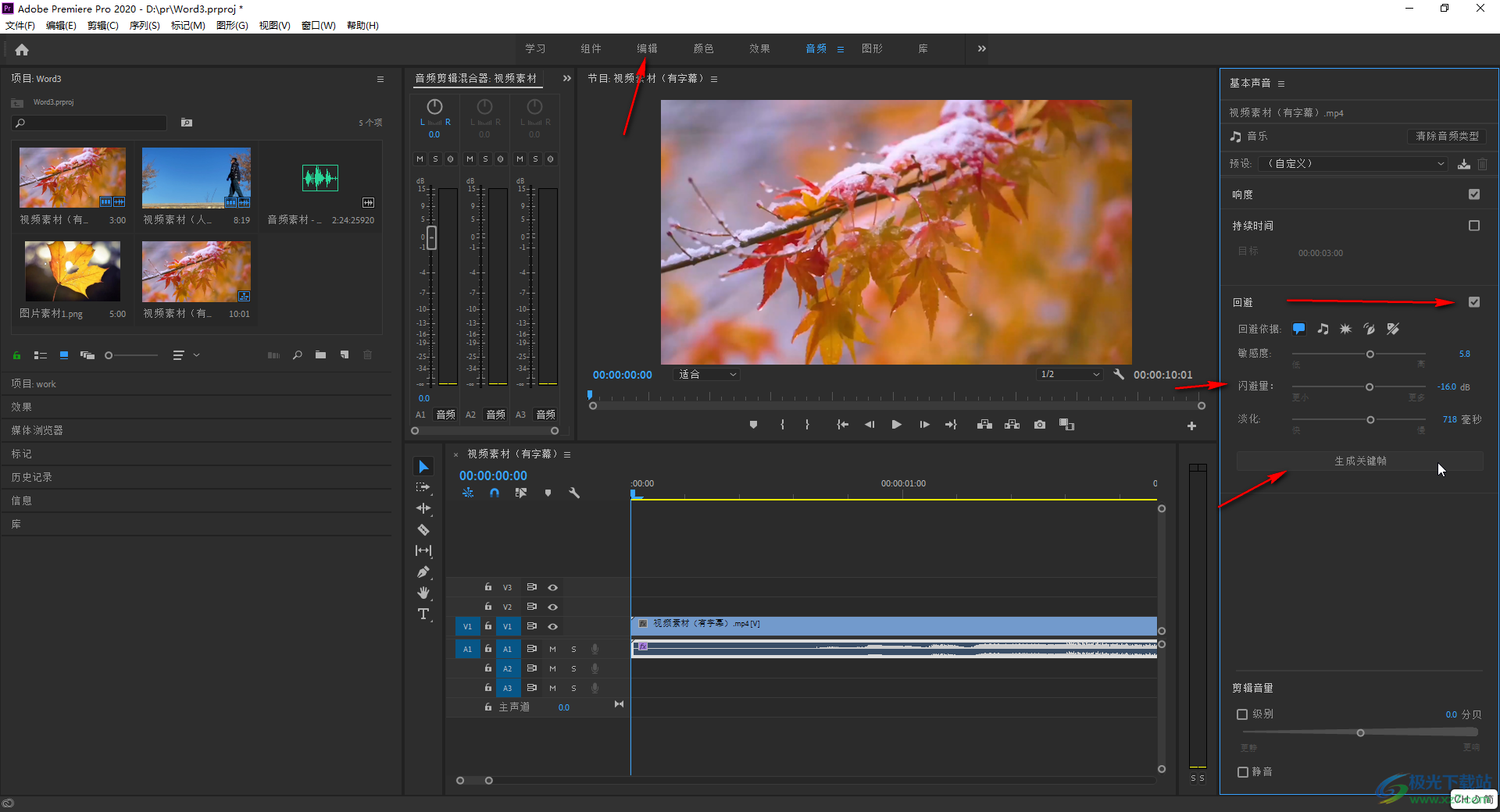Open program monitor panel menu
The width and height of the screenshot is (1500, 812).
[x=714, y=79]
